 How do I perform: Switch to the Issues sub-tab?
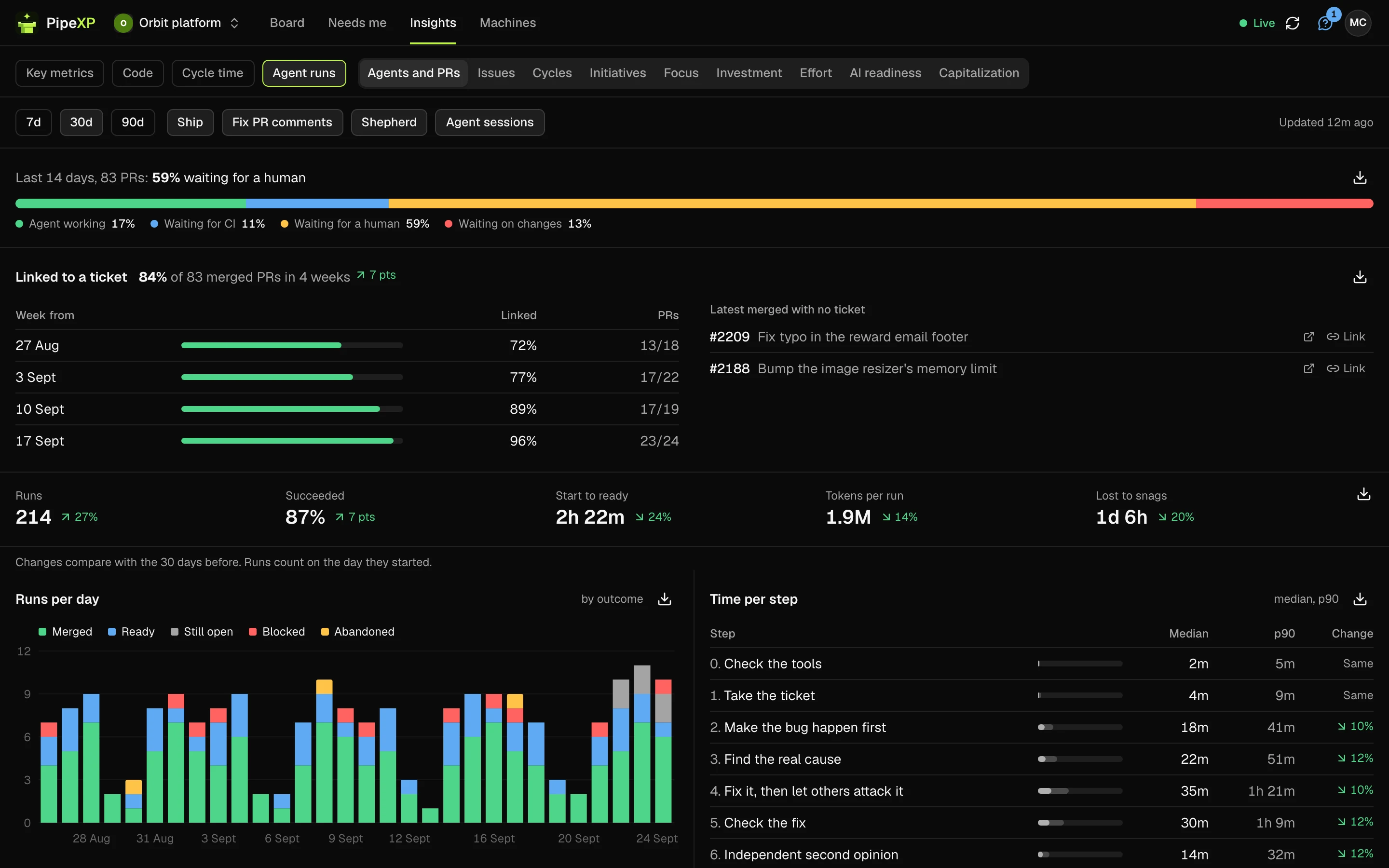(x=496, y=73)
